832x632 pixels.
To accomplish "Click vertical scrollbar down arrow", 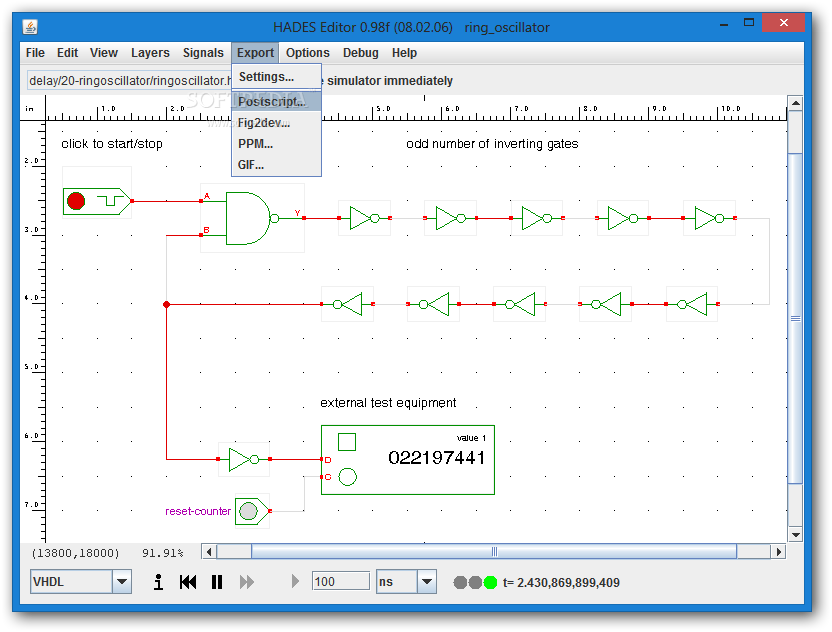I will pyautogui.click(x=795, y=535).
